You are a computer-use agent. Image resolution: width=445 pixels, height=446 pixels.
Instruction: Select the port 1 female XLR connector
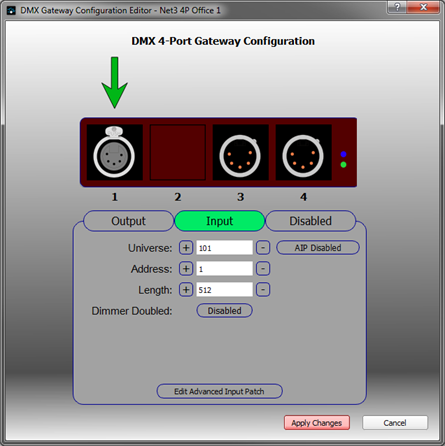pyautogui.click(x=114, y=152)
